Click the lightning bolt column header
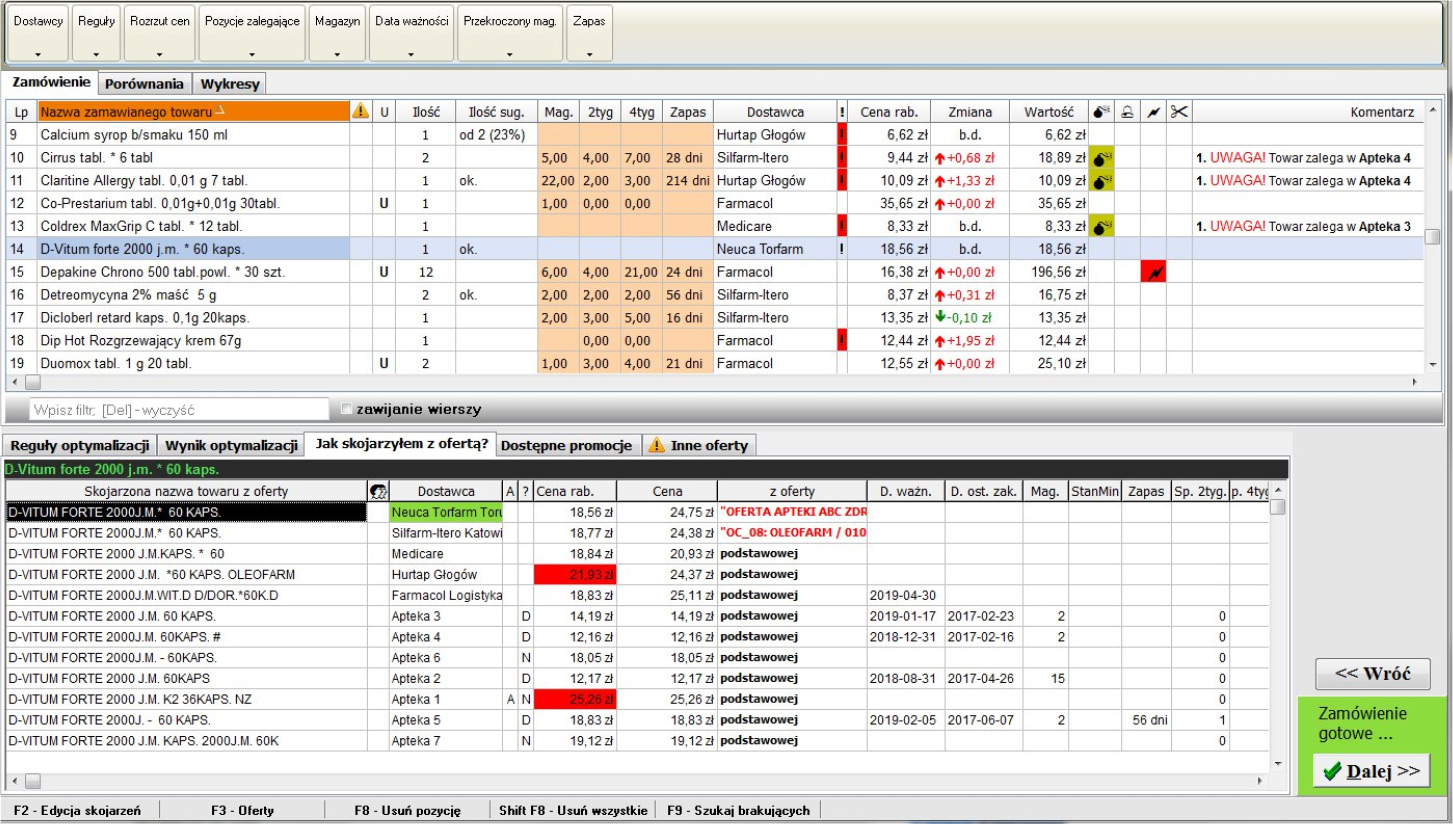Screen dimensions: 1453x824 1153,112
